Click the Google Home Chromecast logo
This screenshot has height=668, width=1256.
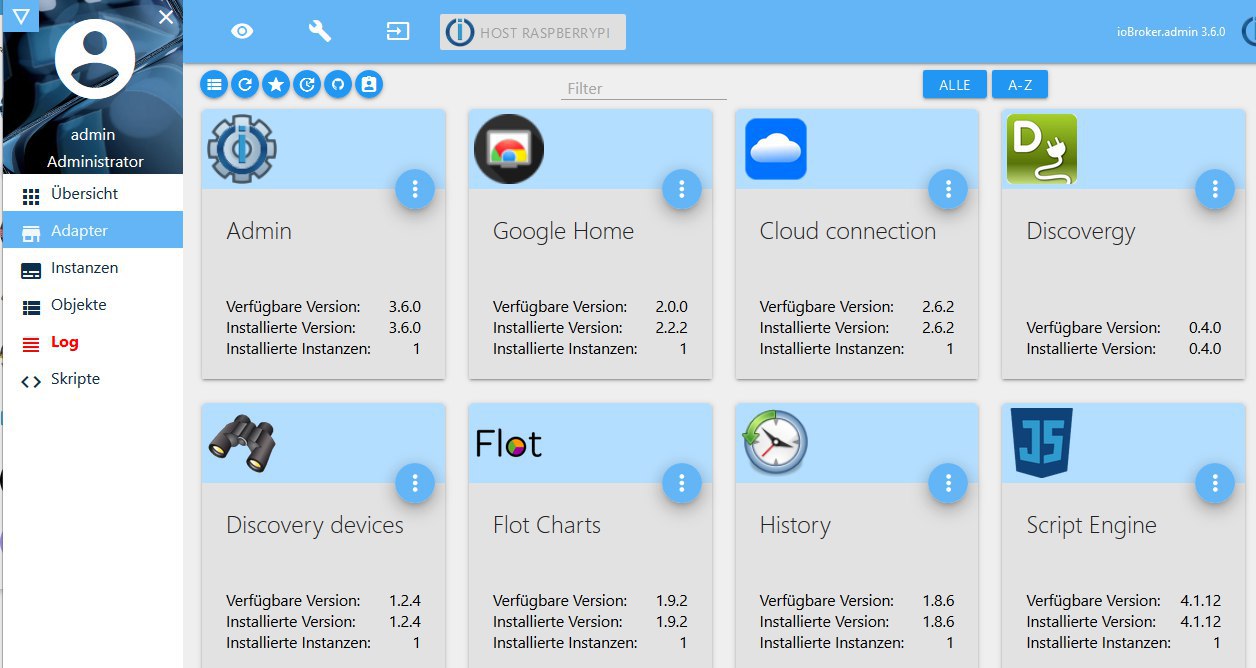pyautogui.click(x=509, y=149)
